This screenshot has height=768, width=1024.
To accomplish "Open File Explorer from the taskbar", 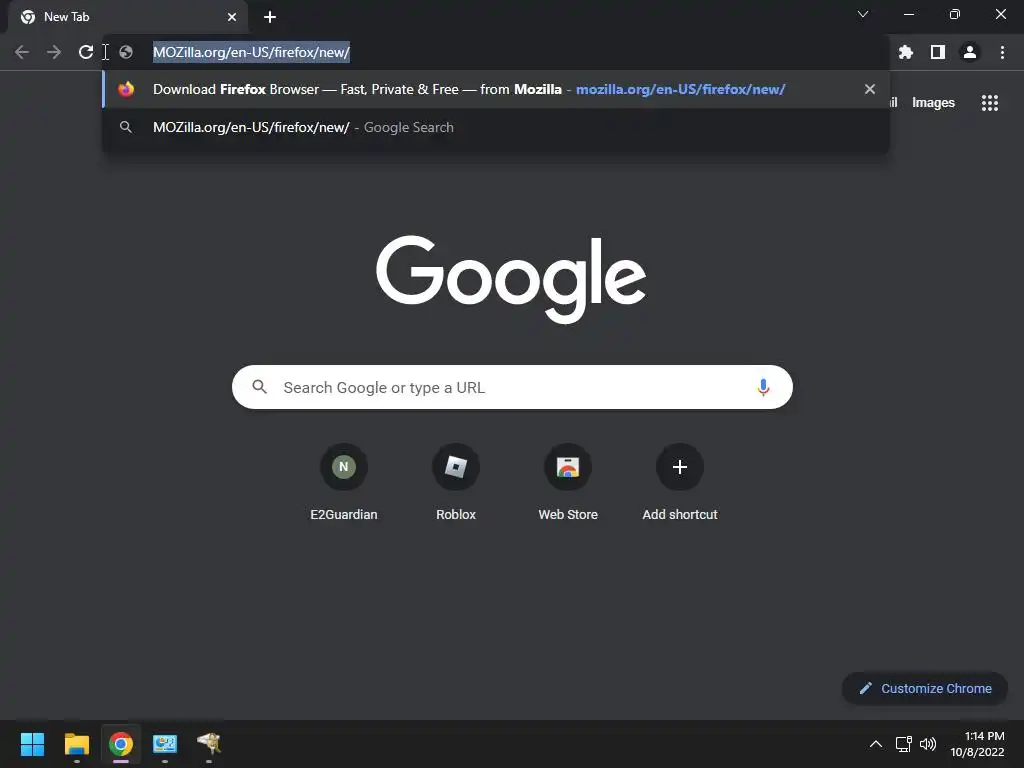I will tap(76, 744).
